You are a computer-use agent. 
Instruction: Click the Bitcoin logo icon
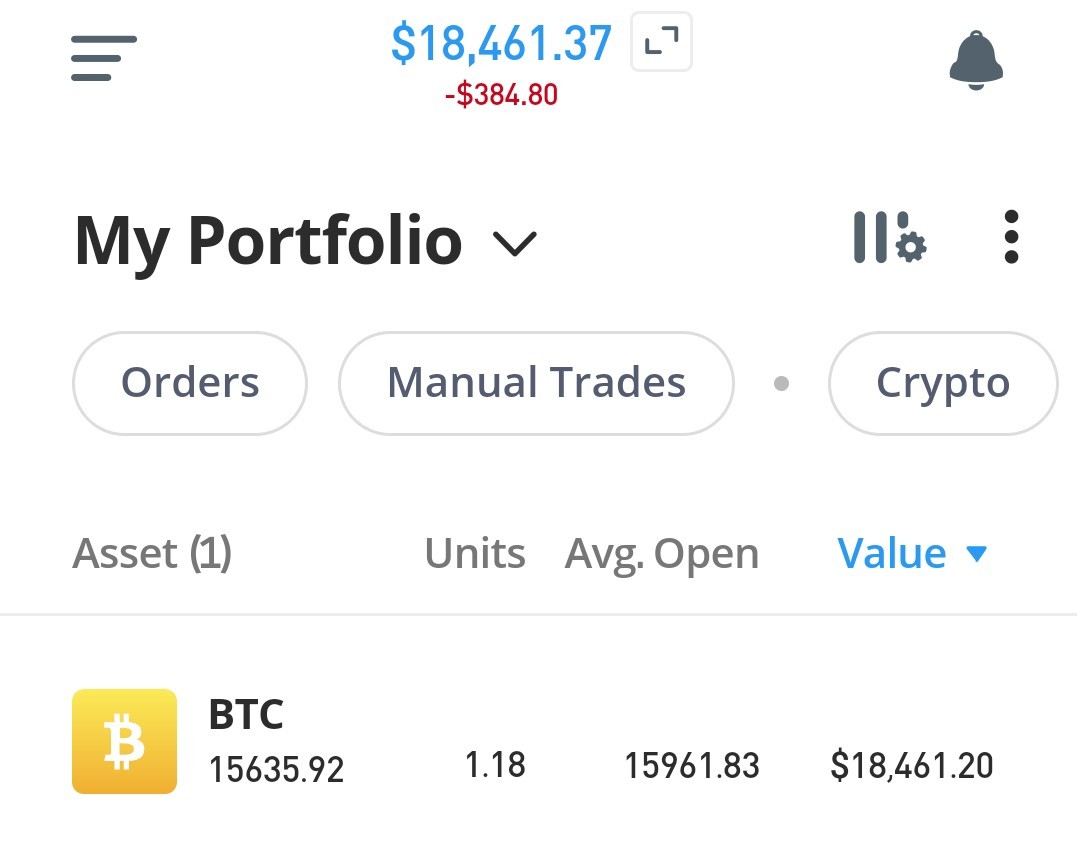tap(124, 741)
